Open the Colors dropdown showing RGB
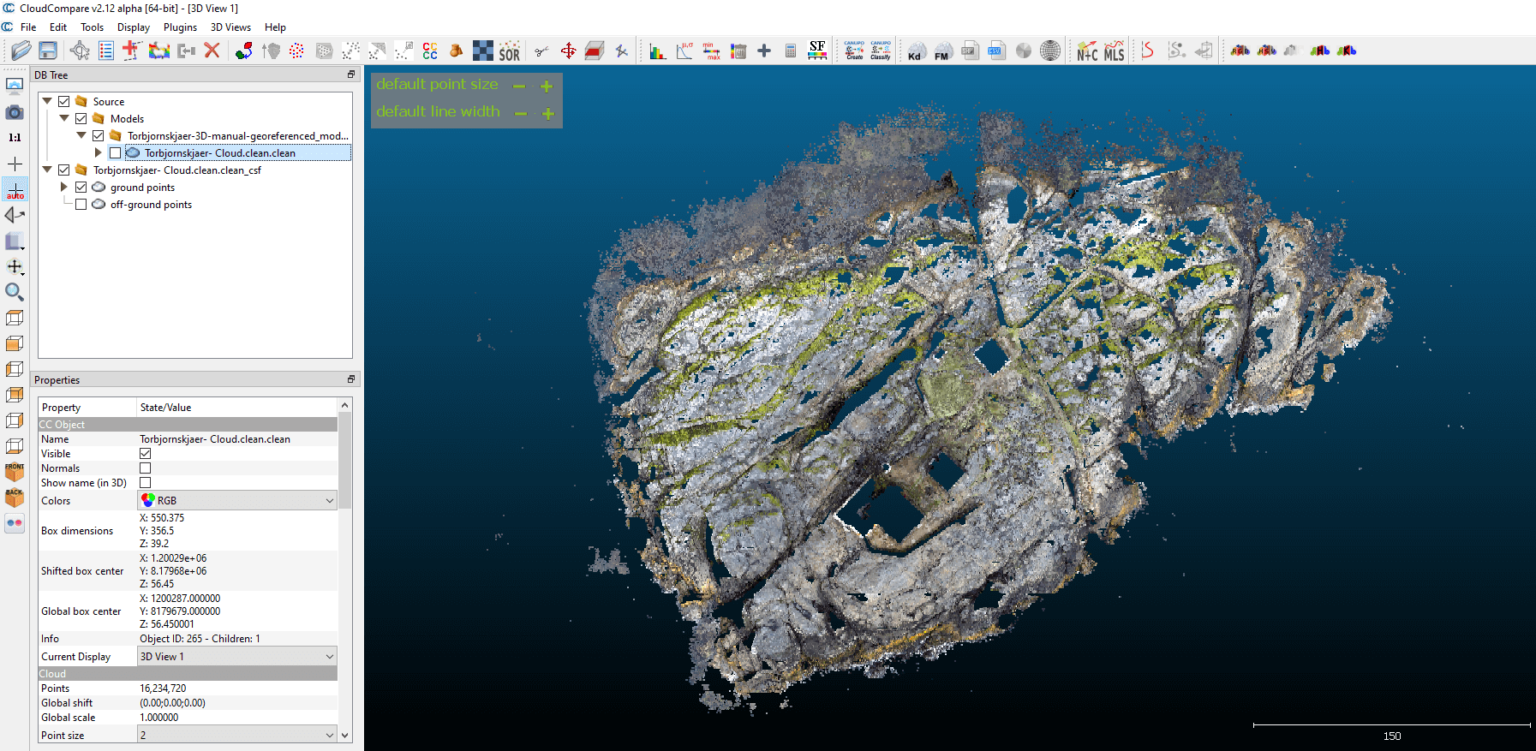This screenshot has width=1536, height=751. point(237,500)
